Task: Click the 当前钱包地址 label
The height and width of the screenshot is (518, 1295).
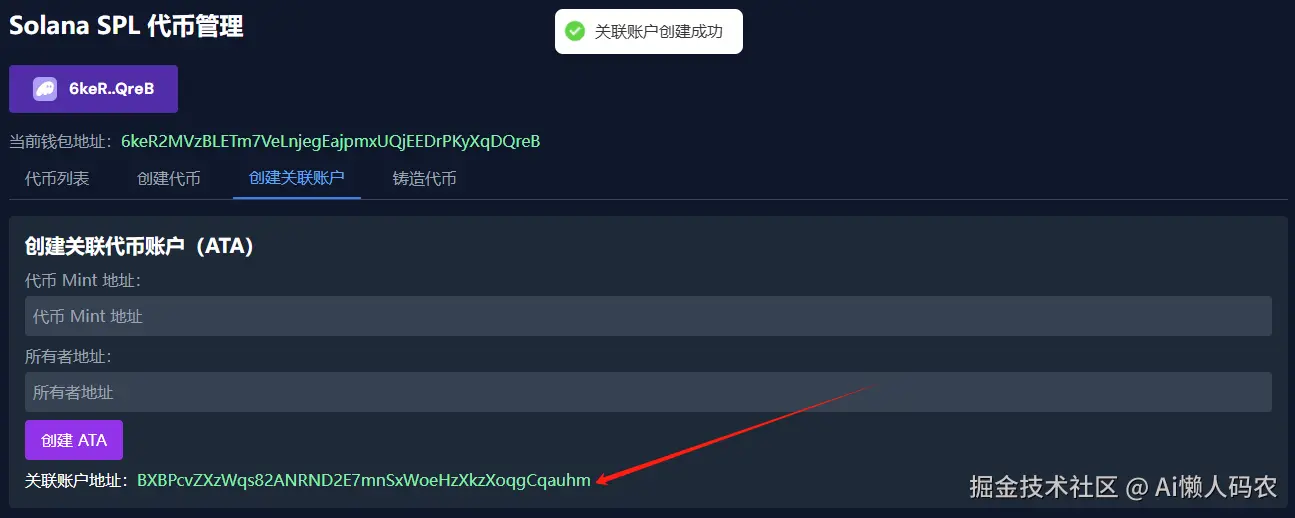Action: click(63, 142)
